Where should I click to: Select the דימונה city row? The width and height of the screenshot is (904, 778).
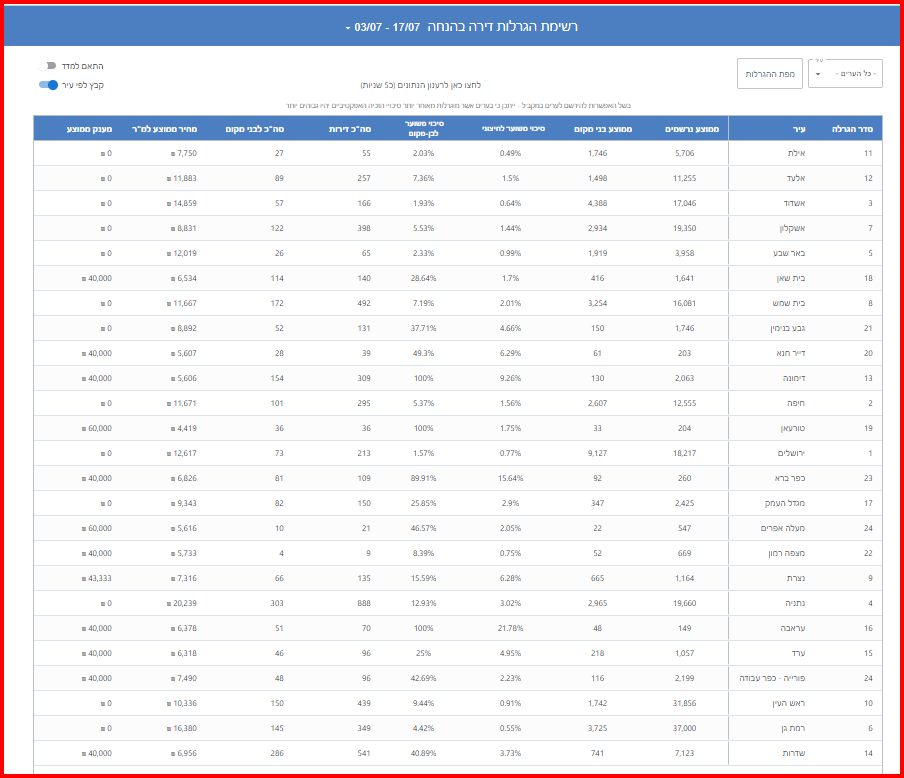click(x=458, y=378)
